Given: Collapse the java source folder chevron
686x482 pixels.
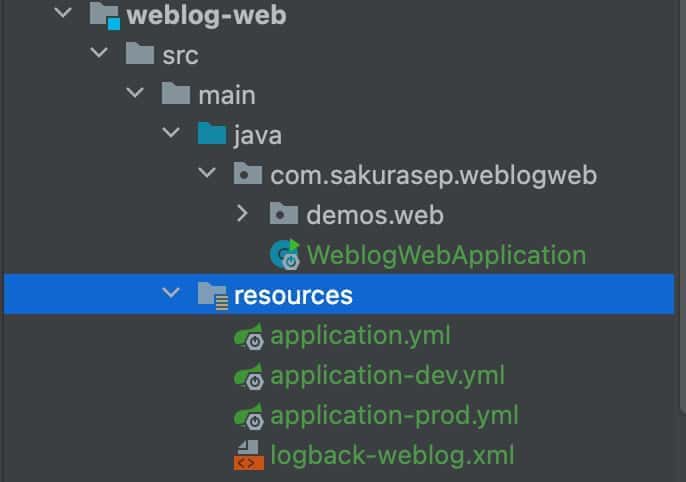Looking at the screenshot, I should click(171, 132).
